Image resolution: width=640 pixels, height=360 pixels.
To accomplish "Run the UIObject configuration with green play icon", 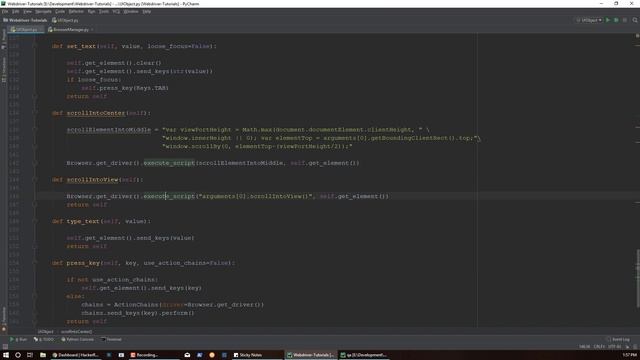I will pos(608,20).
